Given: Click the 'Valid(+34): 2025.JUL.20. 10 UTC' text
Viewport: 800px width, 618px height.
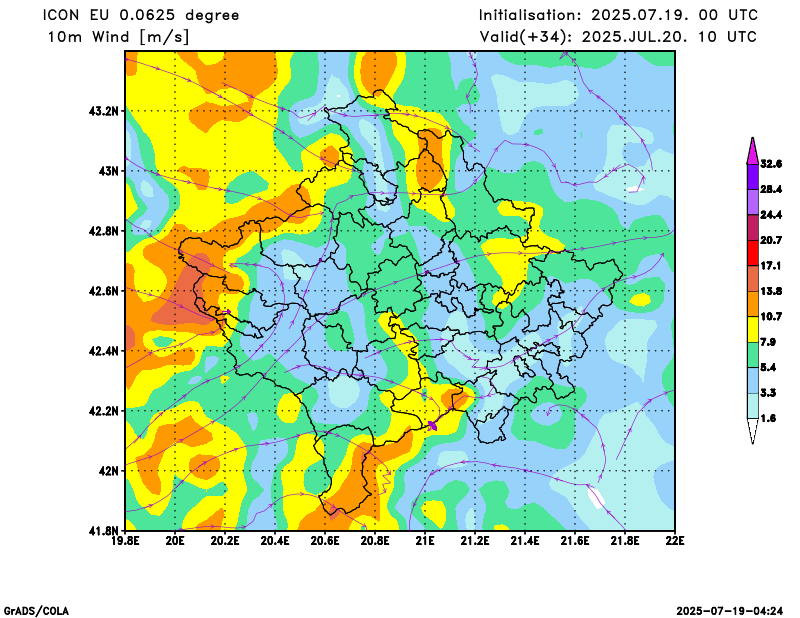Looking at the screenshot, I should pos(618,37).
